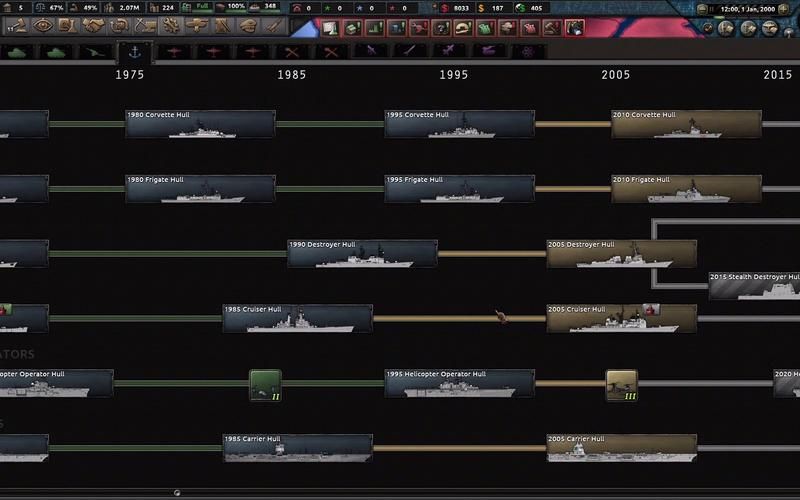This screenshot has width=800, height=500.
Task: Select the 1995 Corvette Hull technology
Action: [460, 124]
